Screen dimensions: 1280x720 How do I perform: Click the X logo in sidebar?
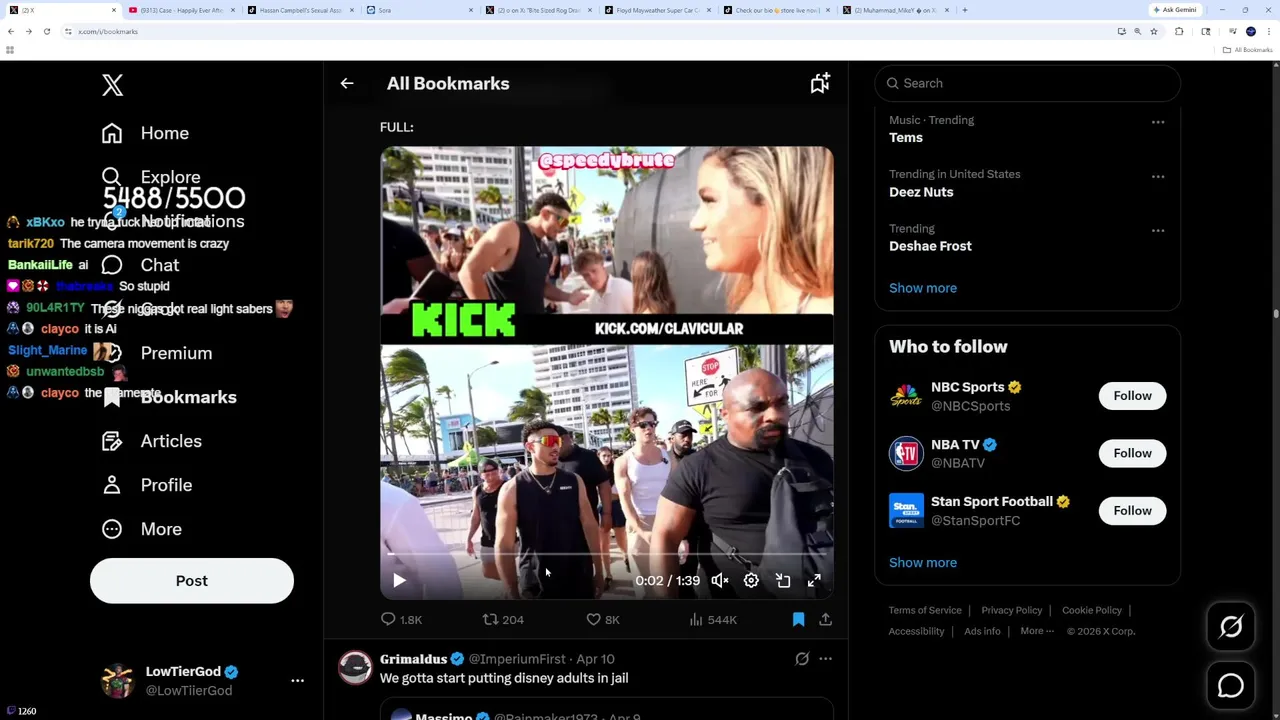(112, 85)
